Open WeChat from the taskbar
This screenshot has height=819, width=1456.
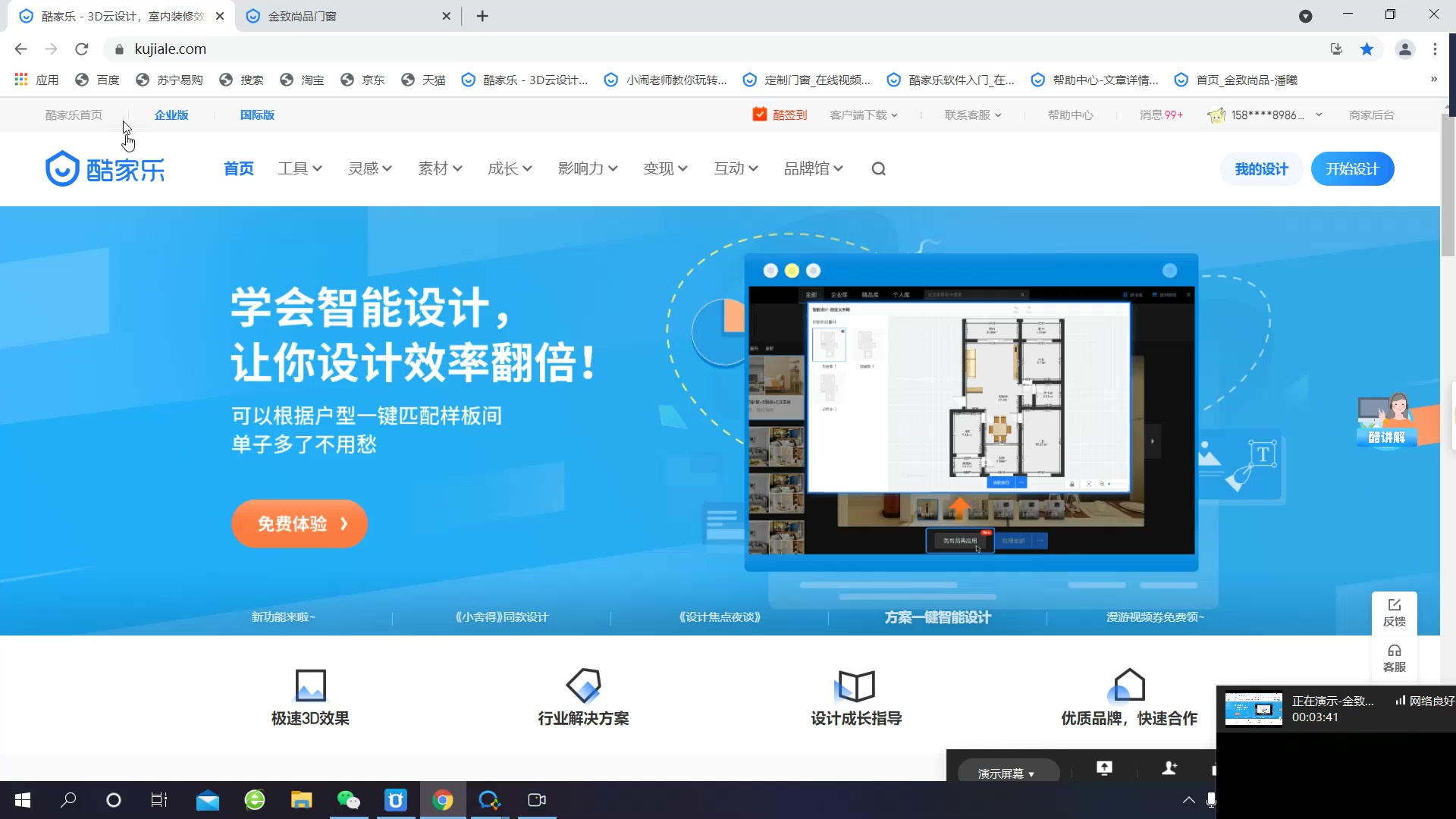pyautogui.click(x=349, y=800)
